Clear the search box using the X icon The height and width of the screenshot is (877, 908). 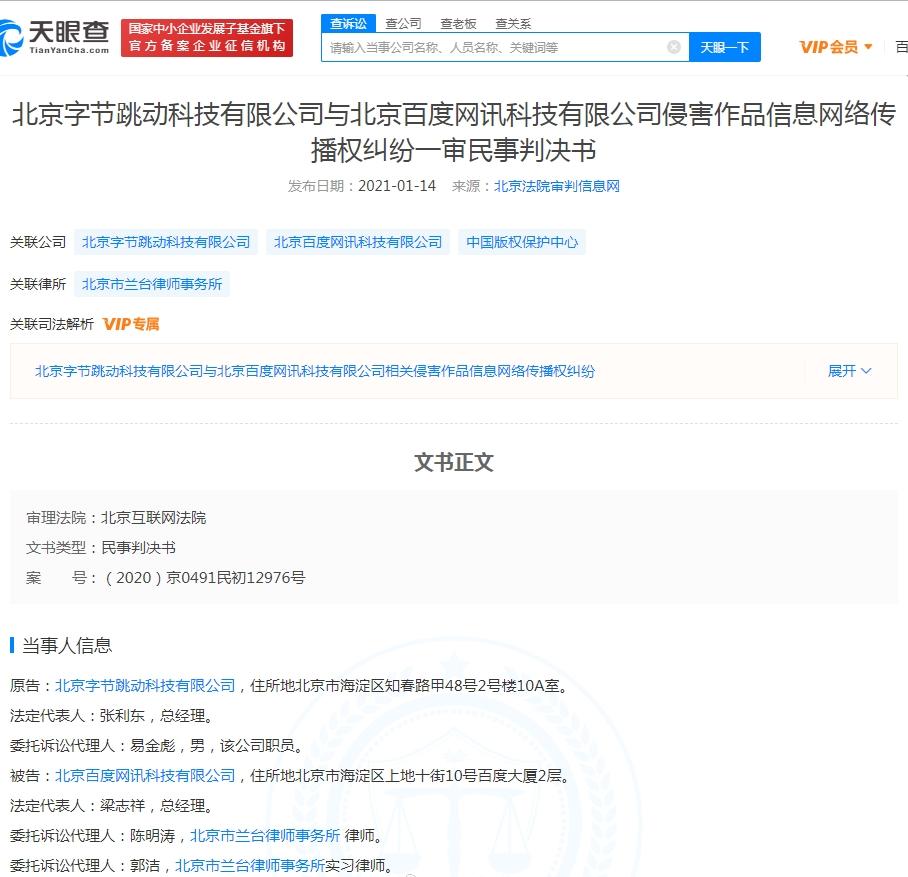click(675, 46)
